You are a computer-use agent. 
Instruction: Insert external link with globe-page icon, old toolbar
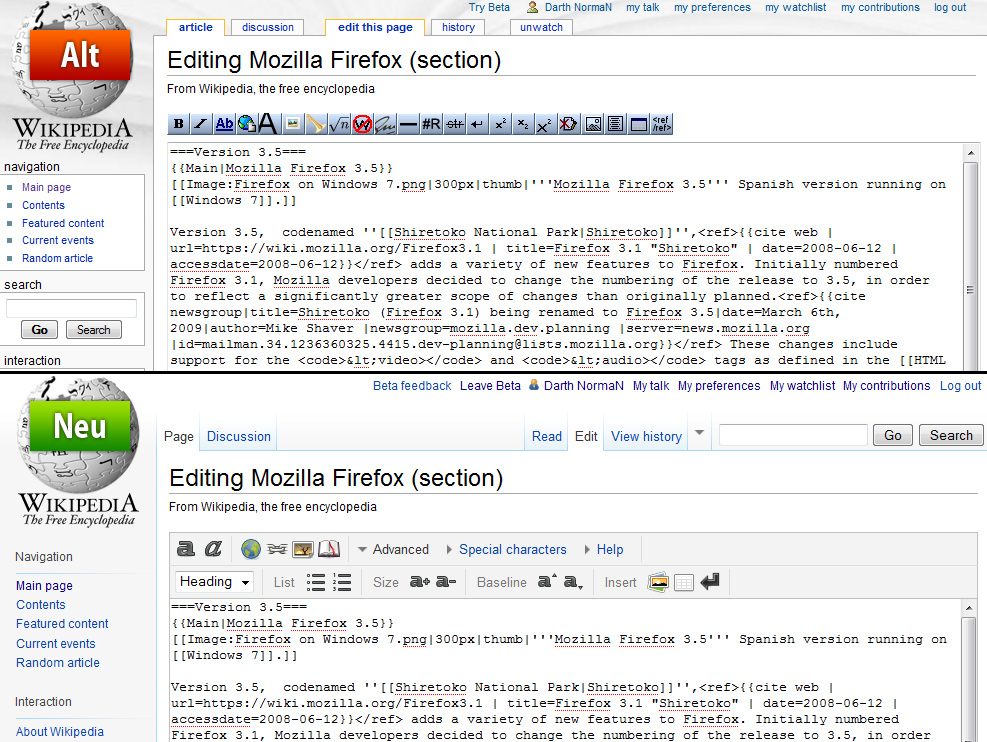click(x=246, y=124)
